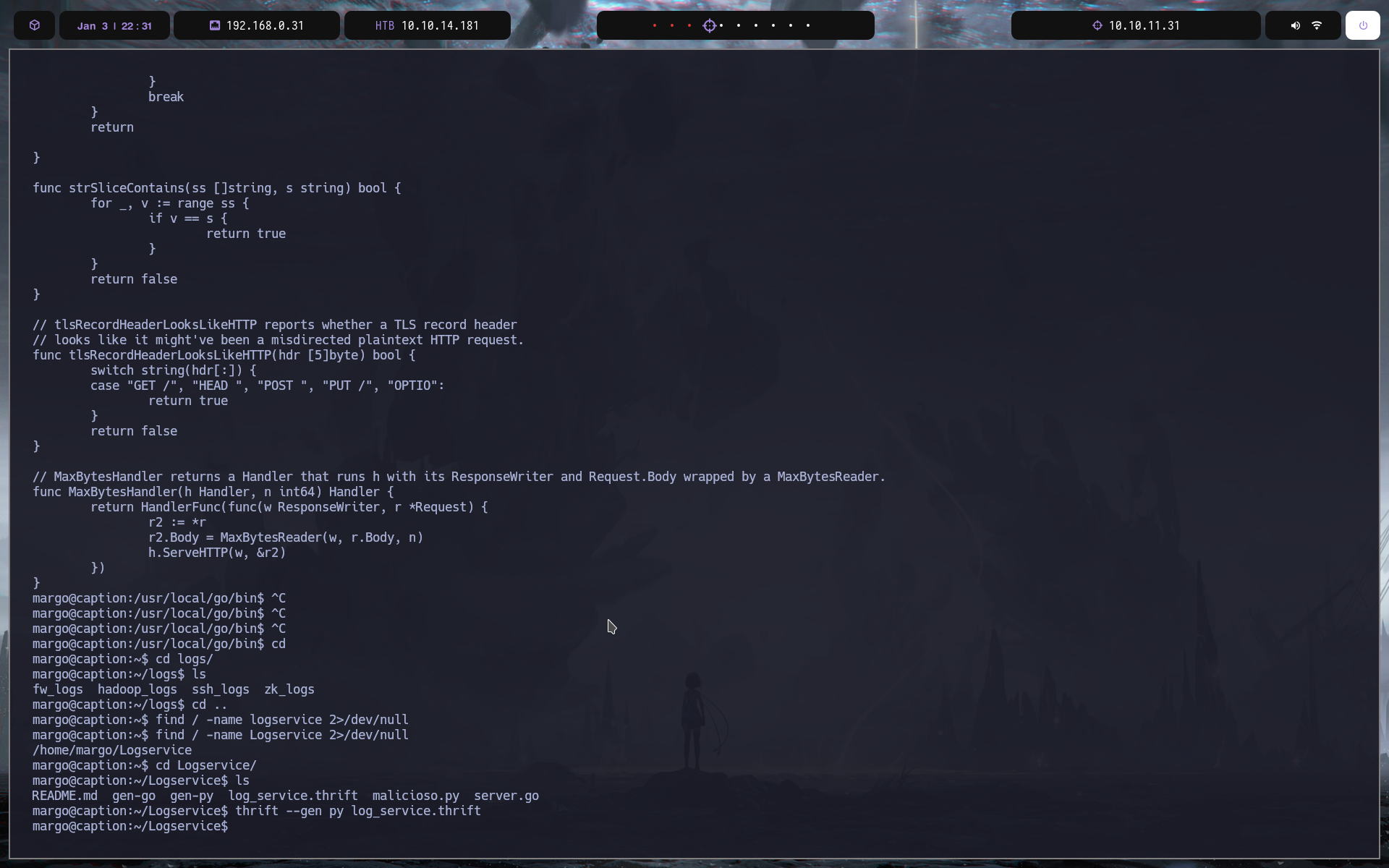Click the '// MaxBytesHandler returns a Handler' comment
The image size is (1389, 868).
tap(459, 477)
